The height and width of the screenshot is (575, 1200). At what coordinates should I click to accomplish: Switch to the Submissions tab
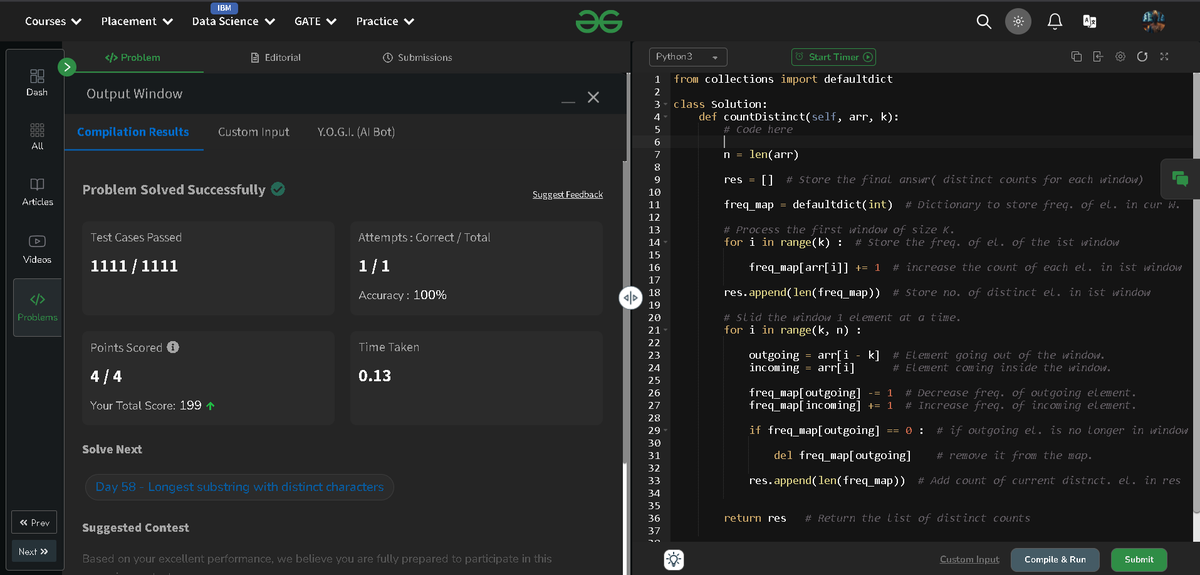click(x=417, y=57)
